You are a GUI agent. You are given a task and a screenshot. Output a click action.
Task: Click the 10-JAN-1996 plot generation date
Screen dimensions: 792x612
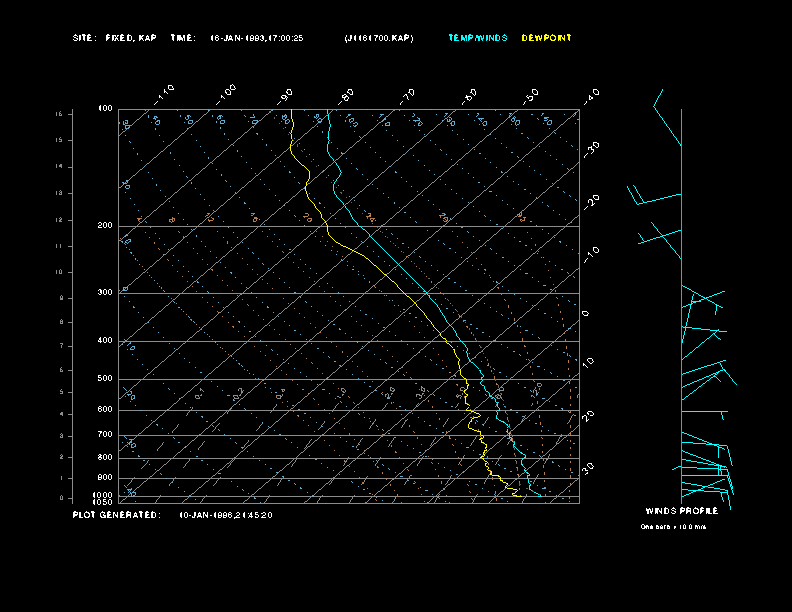coord(225,515)
